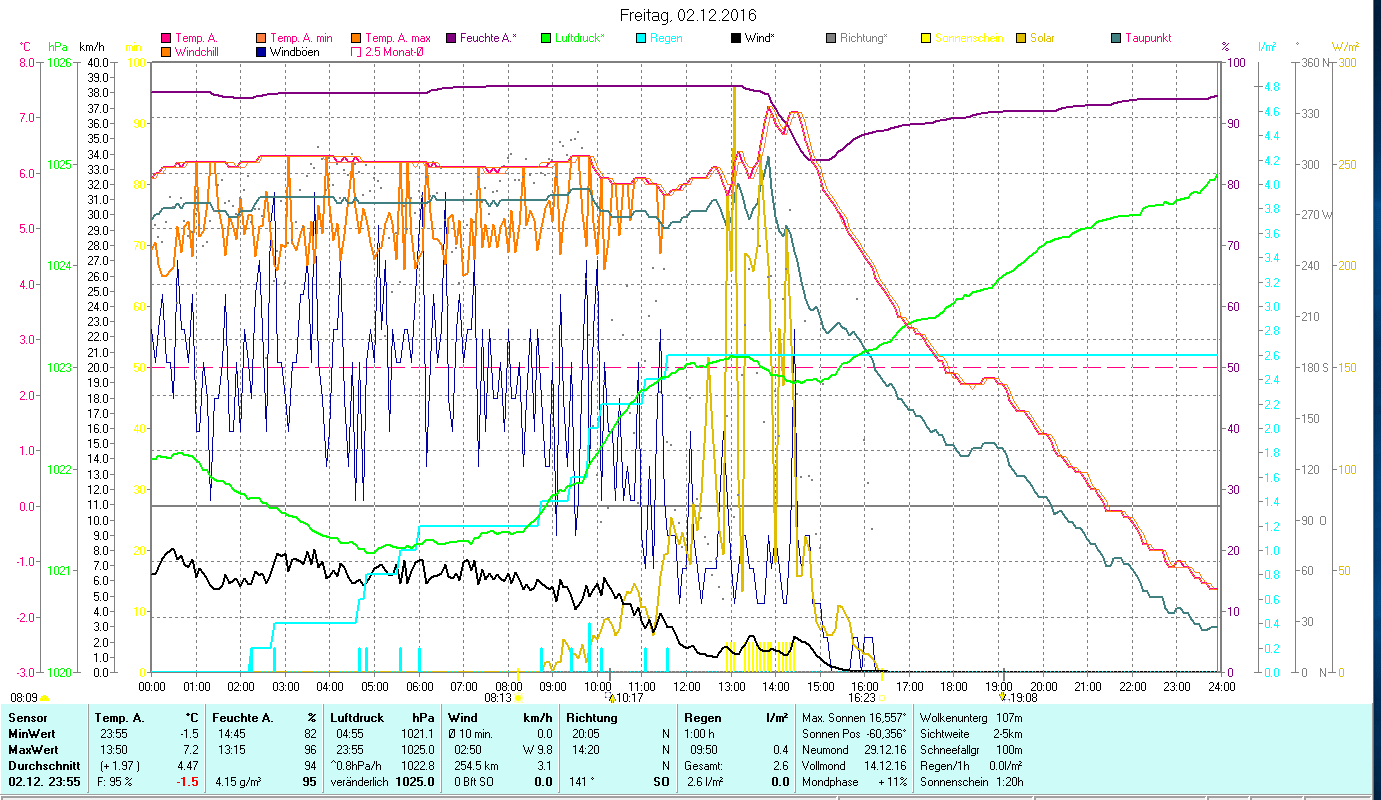The height and width of the screenshot is (800, 1381).
Task: Click the Windböen legend label
Action: point(295,51)
